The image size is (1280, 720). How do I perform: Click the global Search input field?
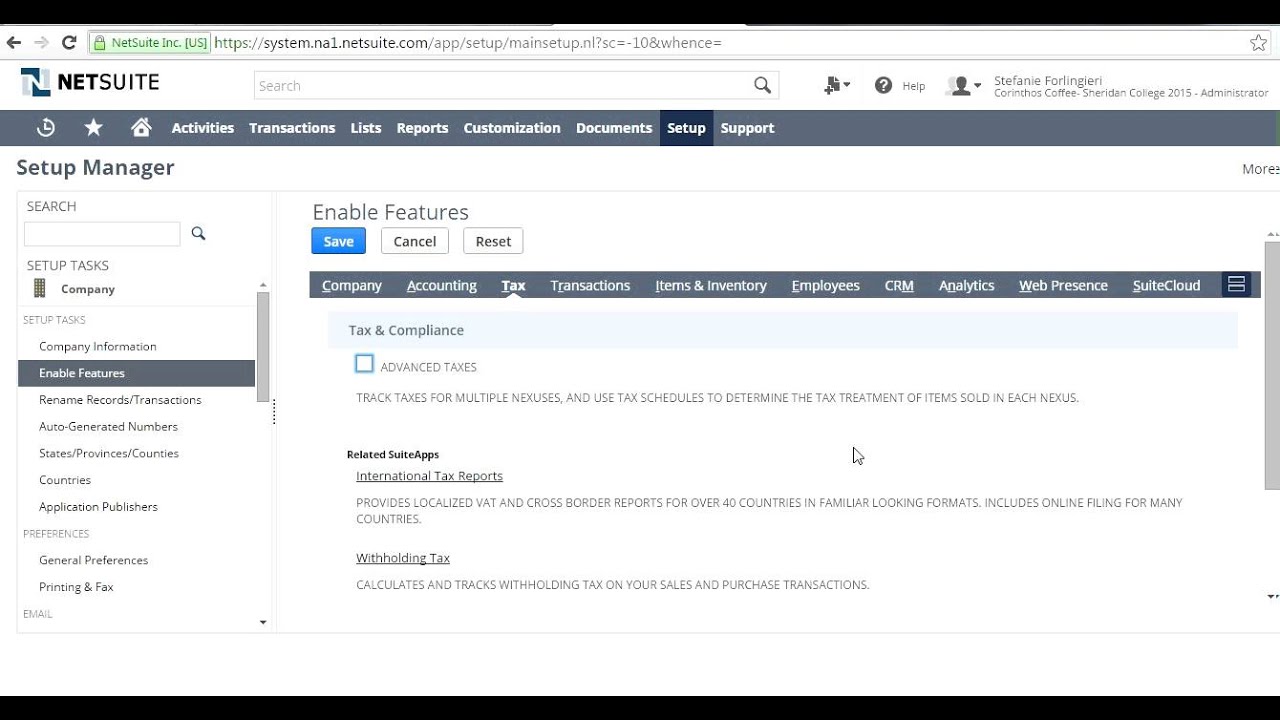pyautogui.click(x=503, y=86)
